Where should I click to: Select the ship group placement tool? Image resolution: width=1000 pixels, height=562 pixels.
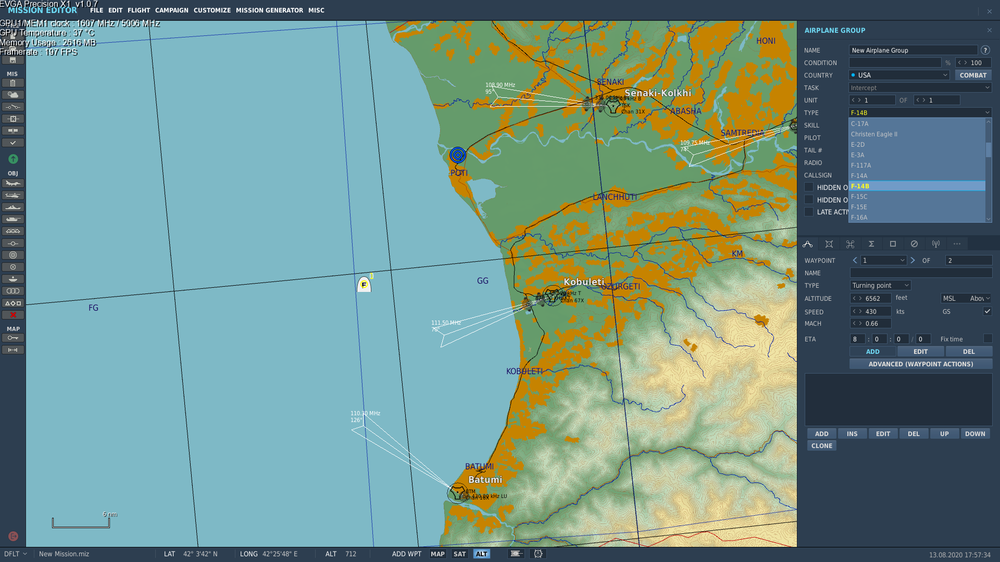pyautogui.click(x=13, y=207)
